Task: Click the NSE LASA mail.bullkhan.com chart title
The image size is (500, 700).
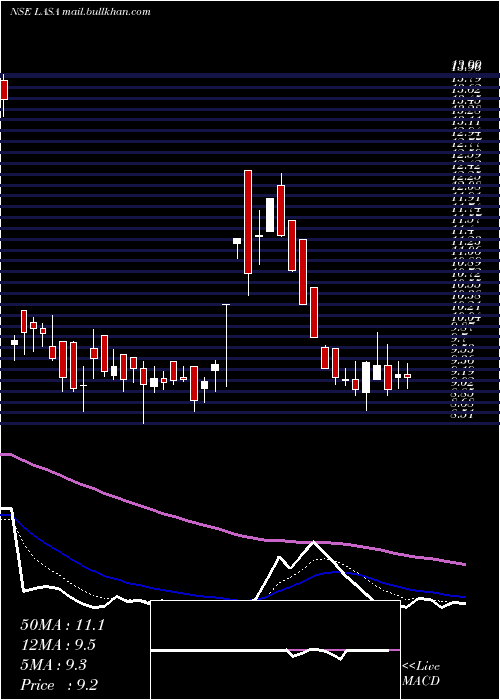Action: (x=80, y=12)
